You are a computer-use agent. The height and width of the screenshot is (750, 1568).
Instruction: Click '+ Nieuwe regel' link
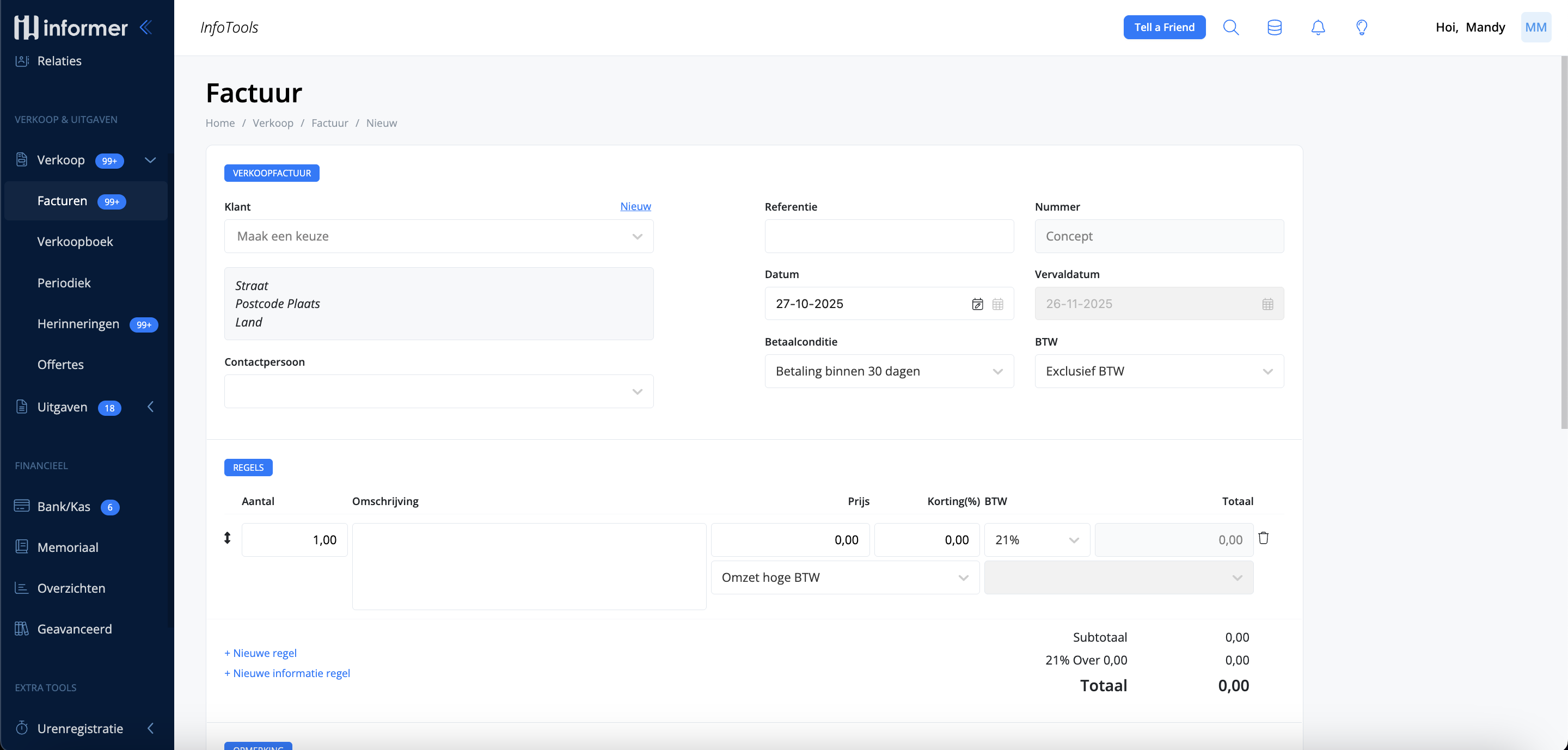261,653
